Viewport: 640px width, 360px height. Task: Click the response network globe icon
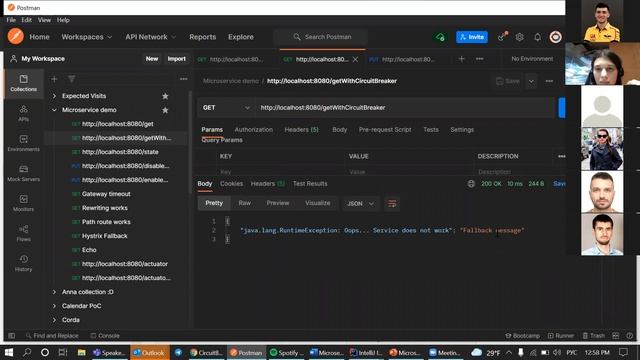(471, 184)
